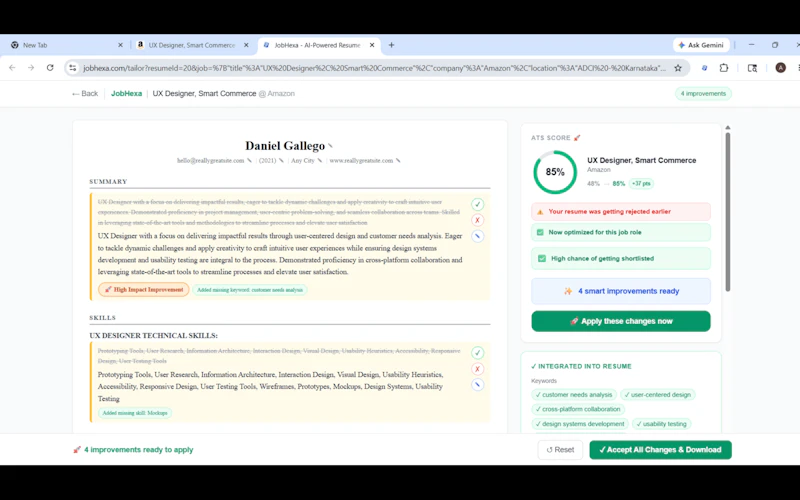Bookmark this page with the star icon
This screenshot has height=500, width=800.
click(678, 68)
